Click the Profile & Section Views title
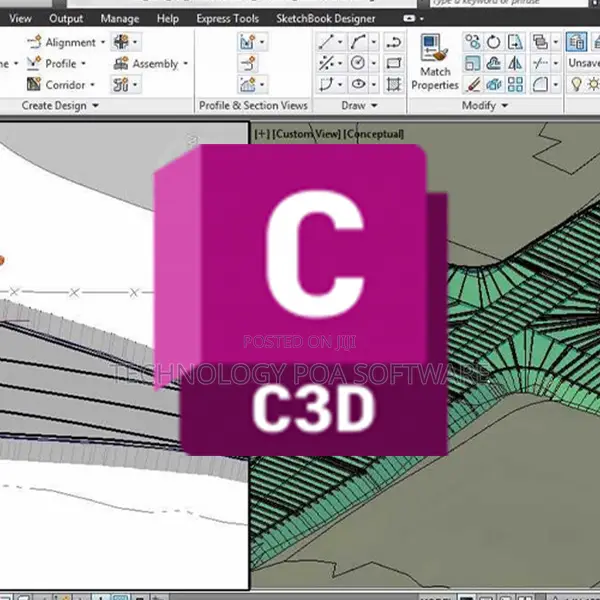600x600 pixels. click(253, 105)
